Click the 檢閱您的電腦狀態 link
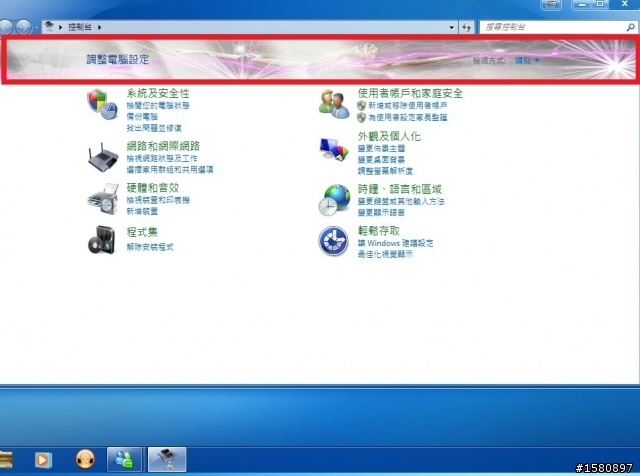 pos(158,105)
